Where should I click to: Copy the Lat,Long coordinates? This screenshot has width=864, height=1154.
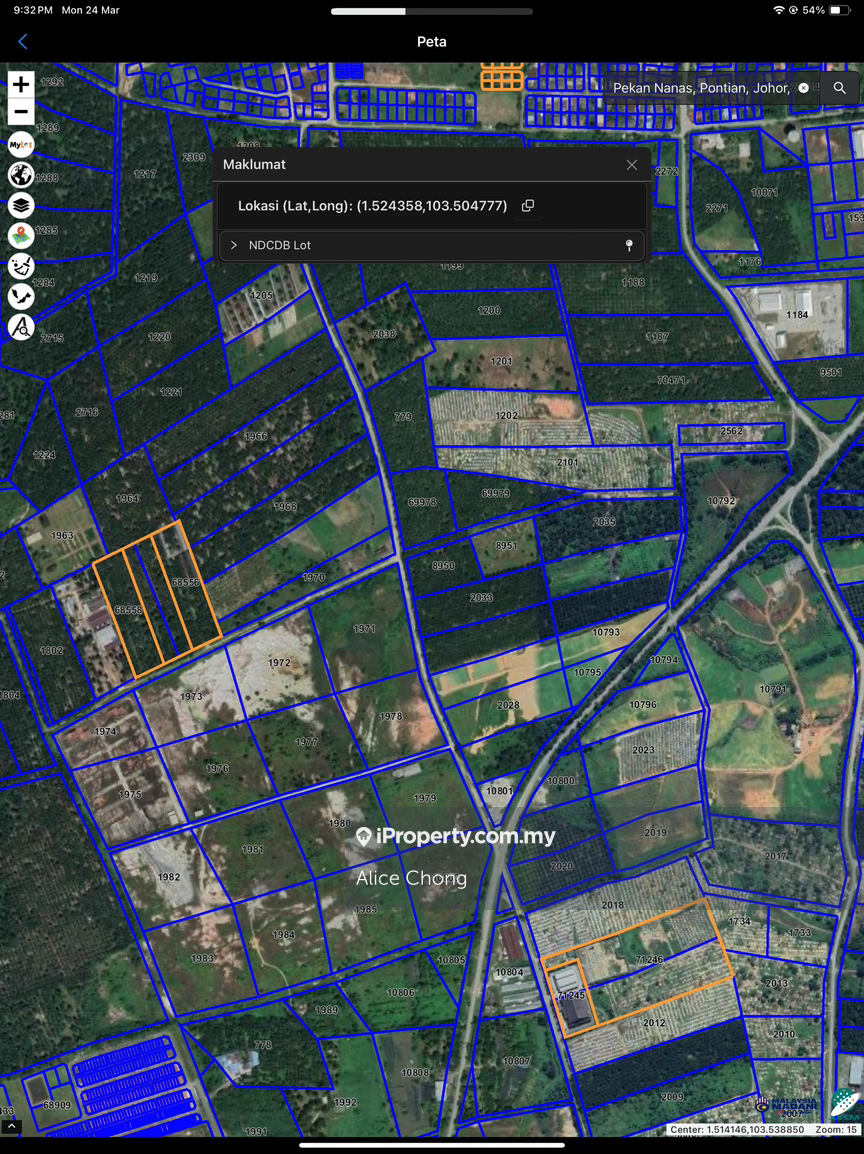528,206
